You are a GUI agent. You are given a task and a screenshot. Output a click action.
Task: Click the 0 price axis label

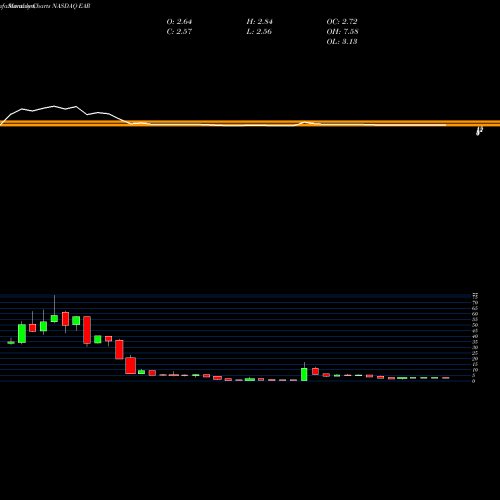[474, 381]
